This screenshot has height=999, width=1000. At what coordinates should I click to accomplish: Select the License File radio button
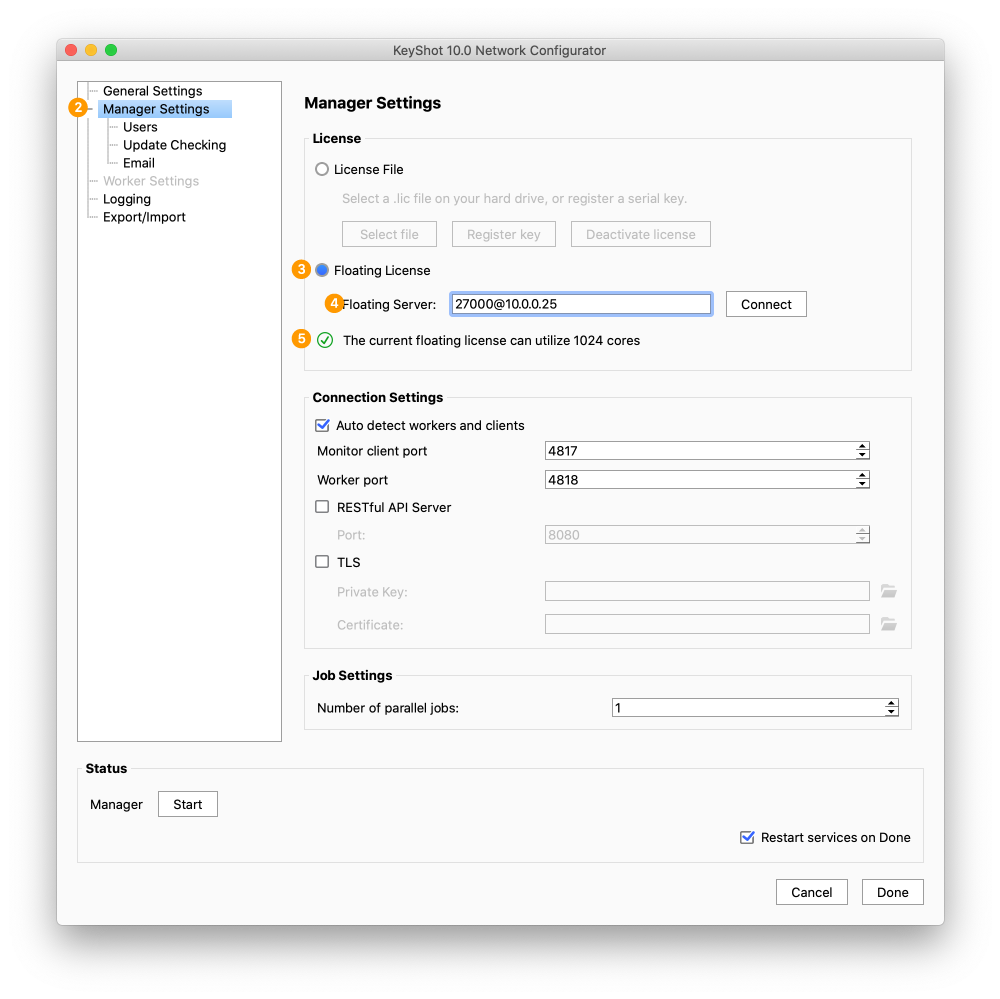point(322,169)
